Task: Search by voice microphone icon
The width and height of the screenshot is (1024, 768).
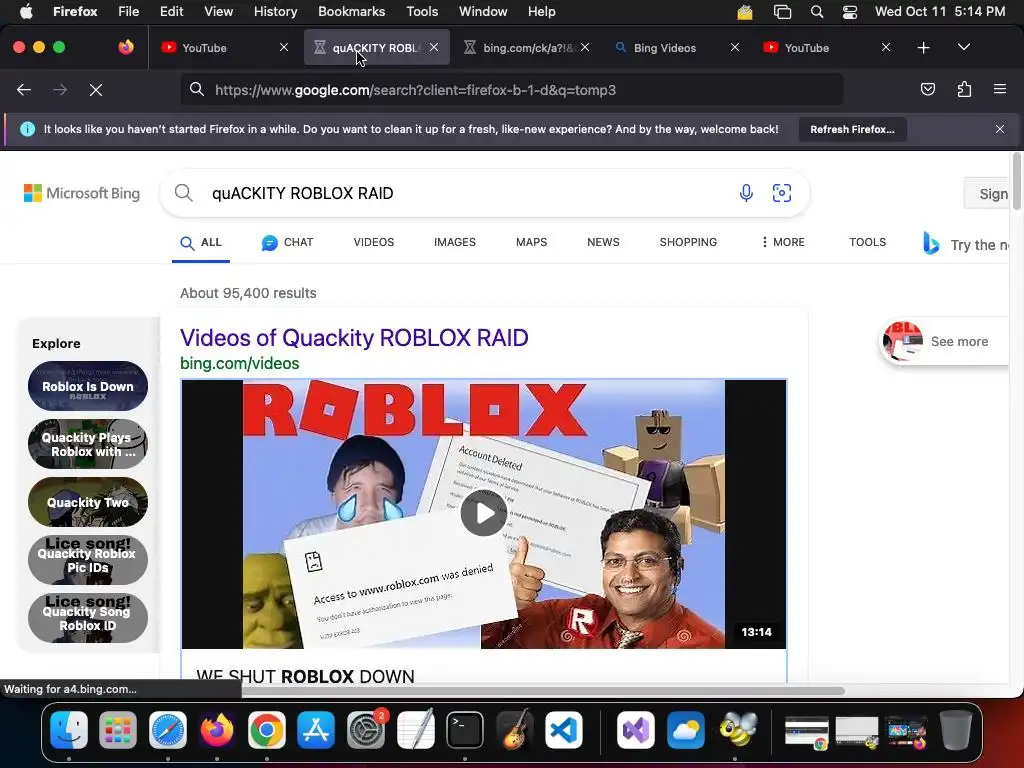Action: (x=746, y=193)
